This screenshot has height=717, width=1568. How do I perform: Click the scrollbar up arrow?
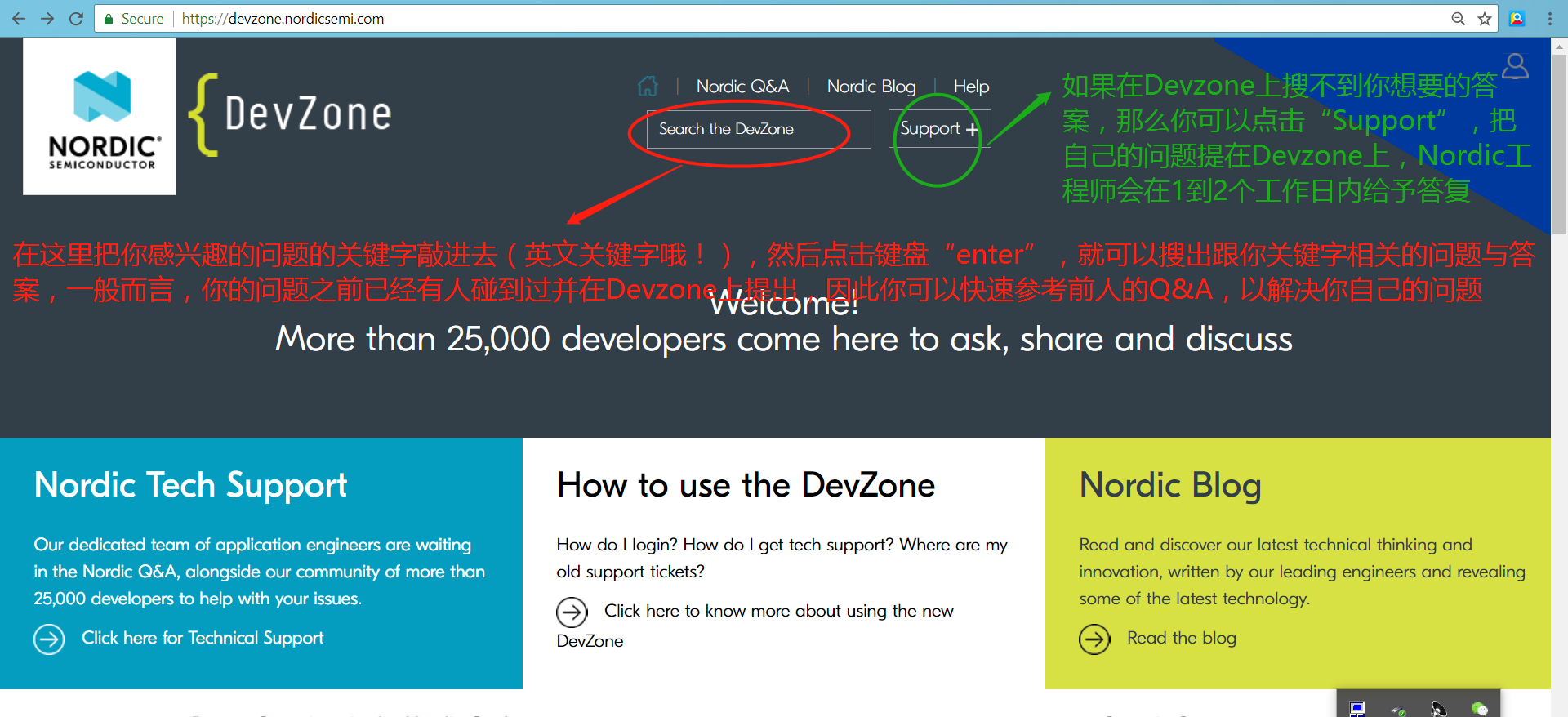coord(1559,46)
